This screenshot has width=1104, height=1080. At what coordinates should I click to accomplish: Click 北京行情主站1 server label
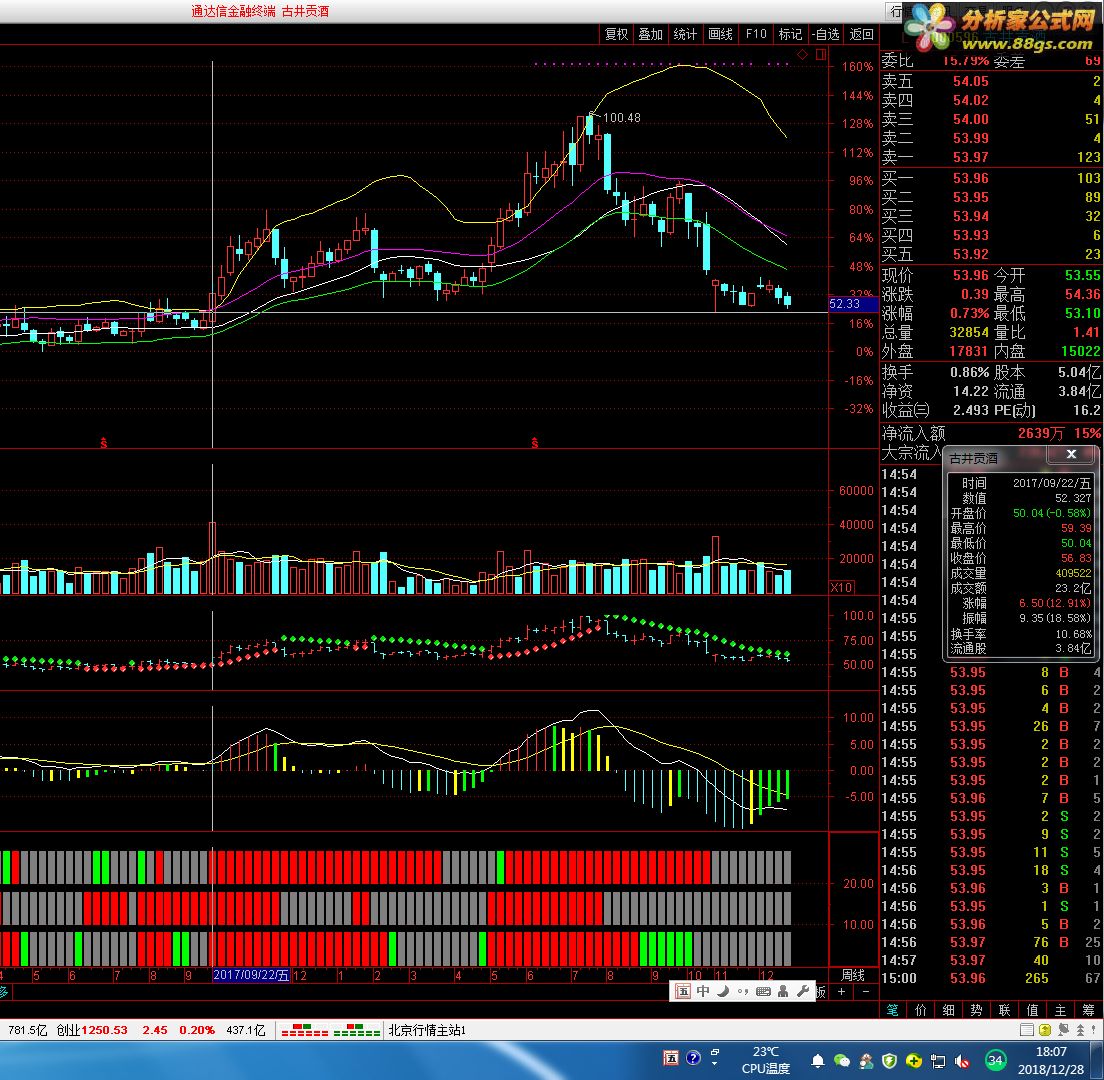(427, 1030)
